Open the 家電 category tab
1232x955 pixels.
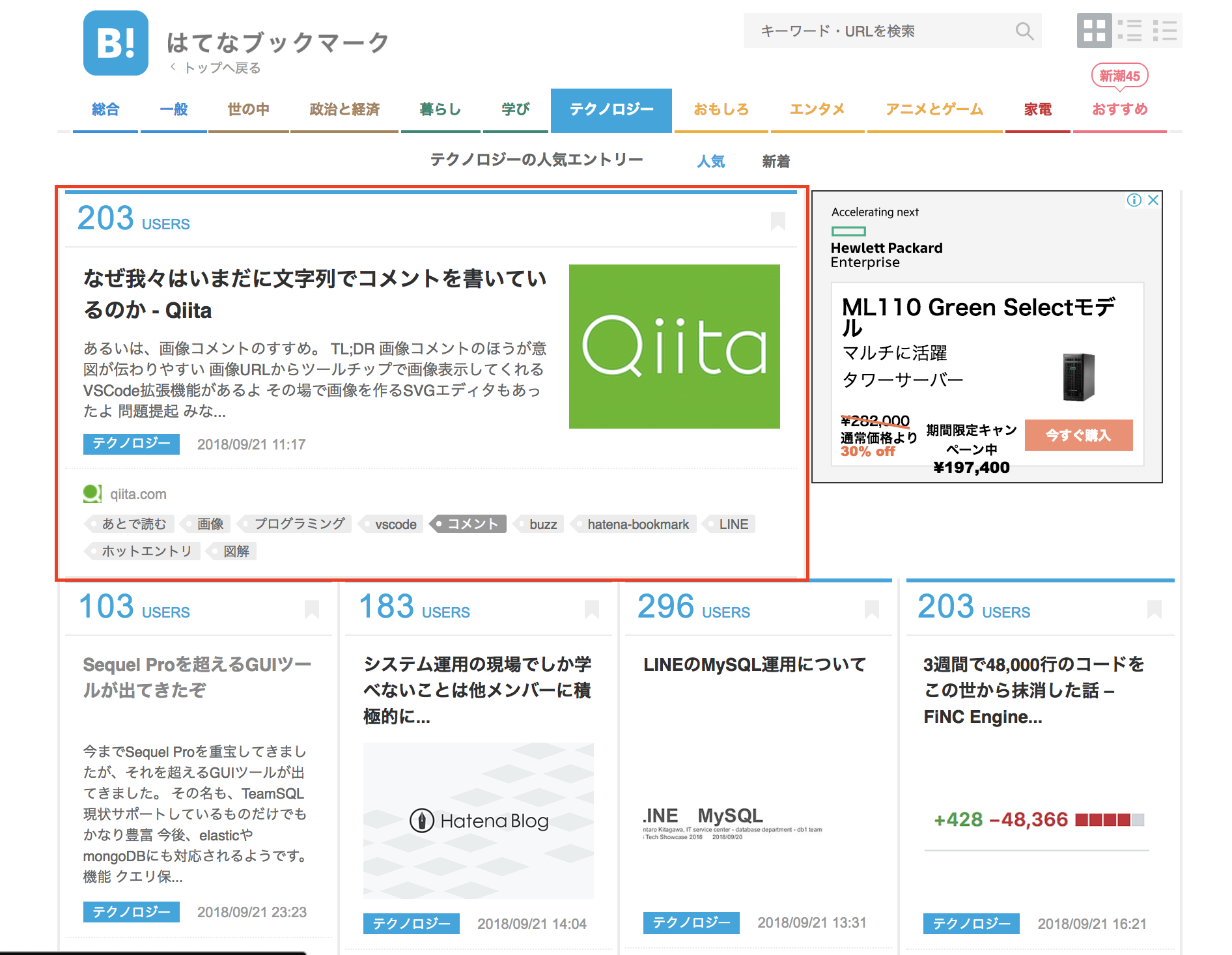tap(1037, 109)
